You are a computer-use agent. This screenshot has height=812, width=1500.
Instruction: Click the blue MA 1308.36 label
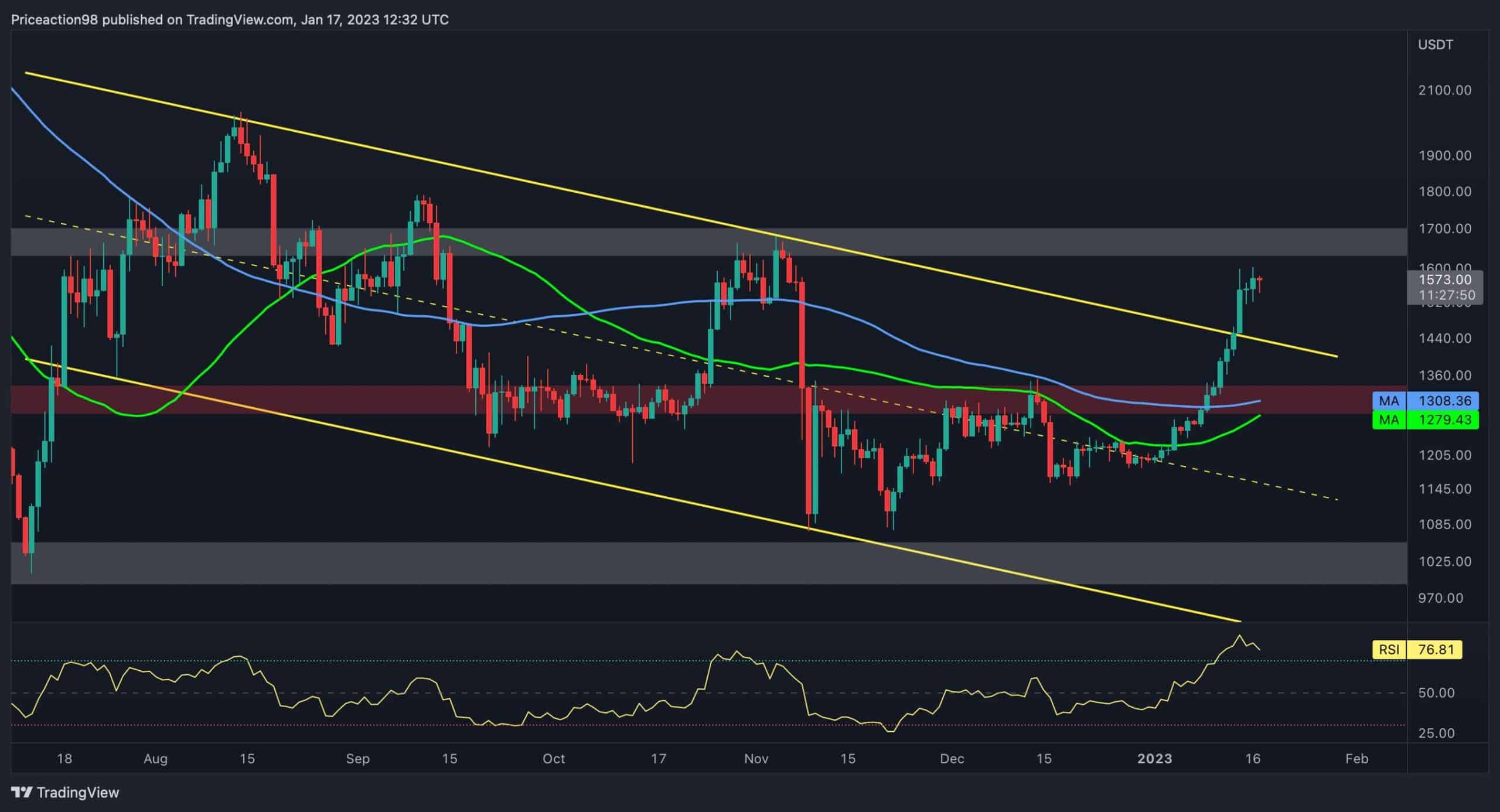point(1426,401)
